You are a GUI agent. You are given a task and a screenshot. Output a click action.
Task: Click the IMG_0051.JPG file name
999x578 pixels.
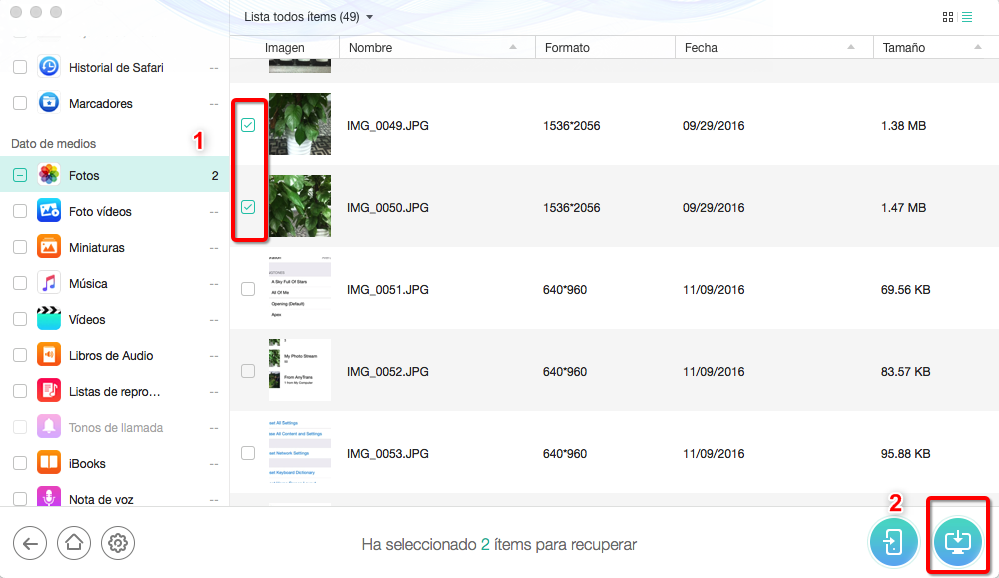pos(387,289)
